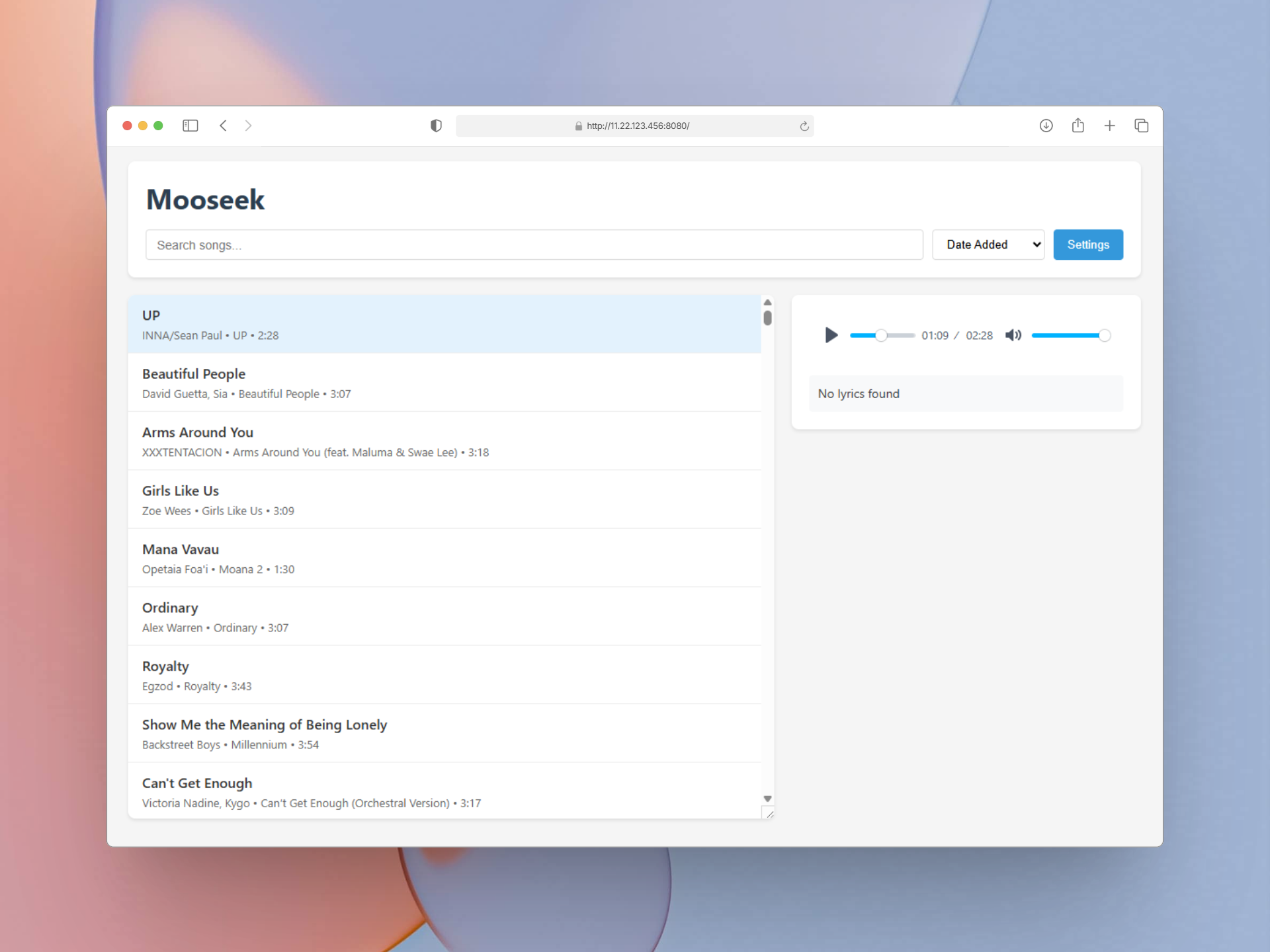
Task: Show the tab overview
Action: pos(1142,126)
